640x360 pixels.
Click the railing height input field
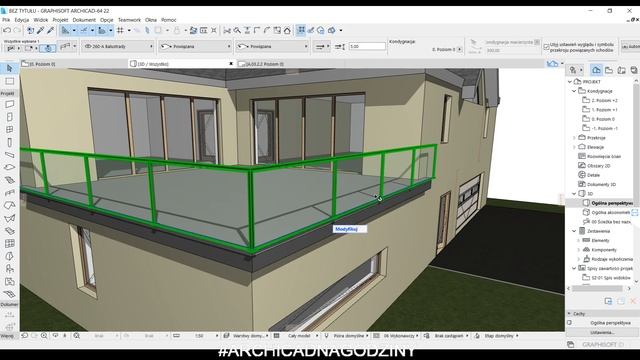click(367, 47)
